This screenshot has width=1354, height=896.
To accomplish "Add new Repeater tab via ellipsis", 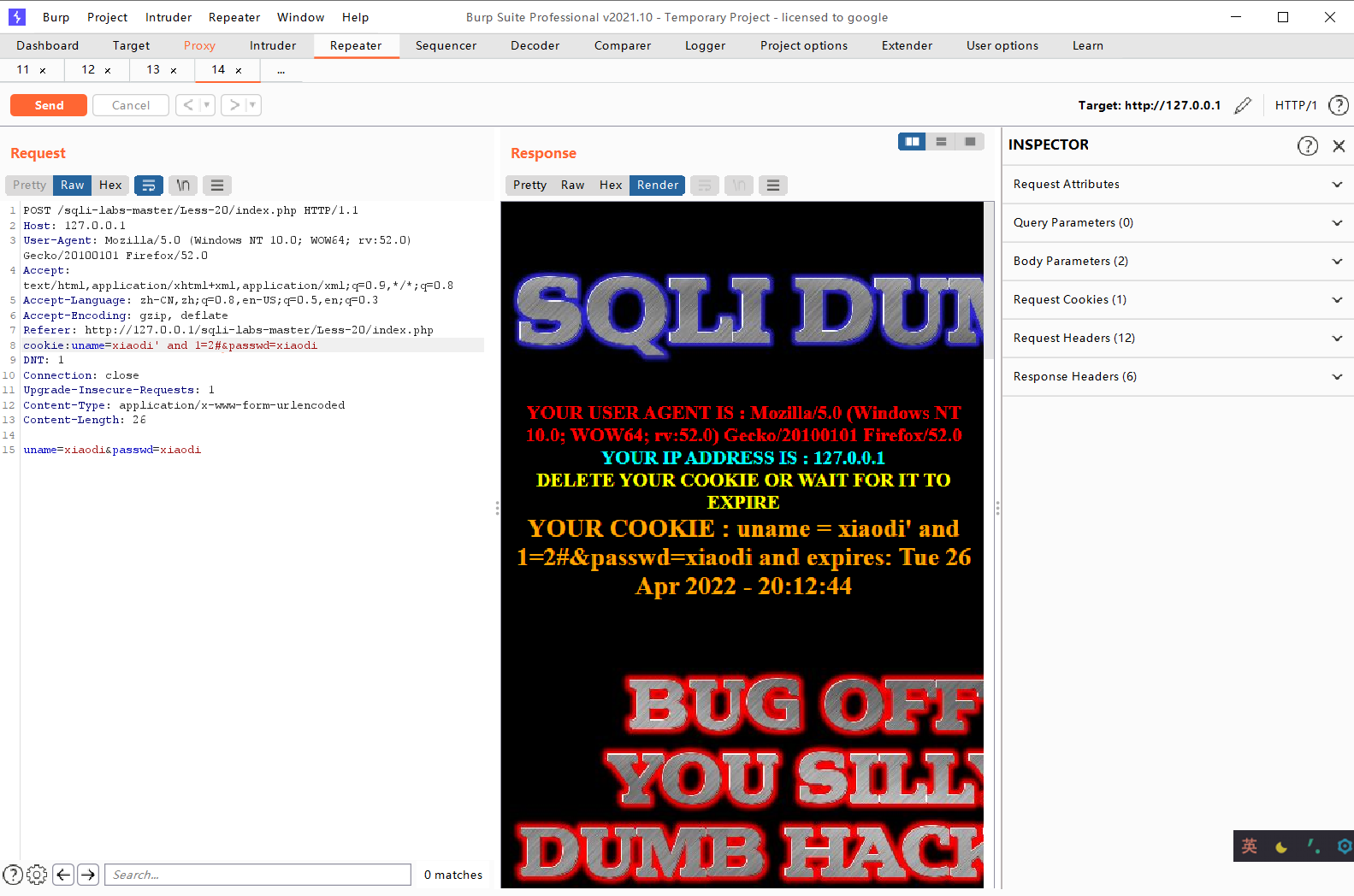I will (x=281, y=71).
